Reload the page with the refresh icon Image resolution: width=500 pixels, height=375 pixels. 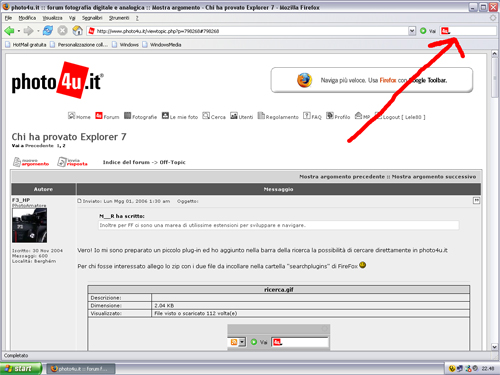(48, 31)
